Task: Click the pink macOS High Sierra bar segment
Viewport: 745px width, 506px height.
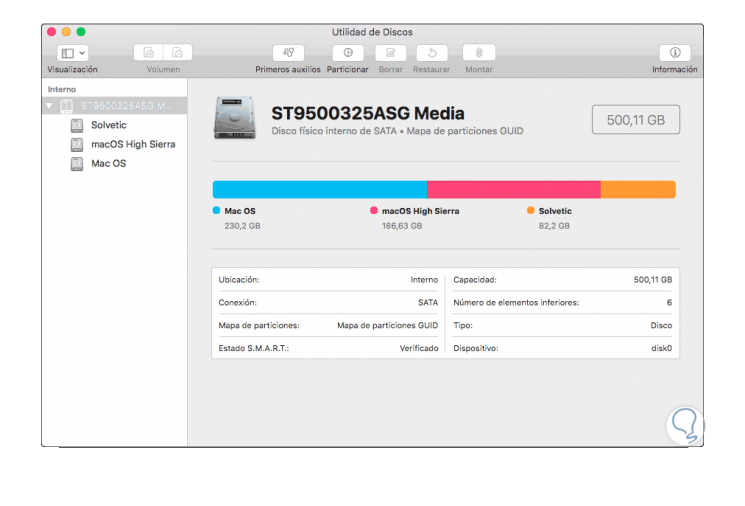Action: pyautogui.click(x=514, y=190)
